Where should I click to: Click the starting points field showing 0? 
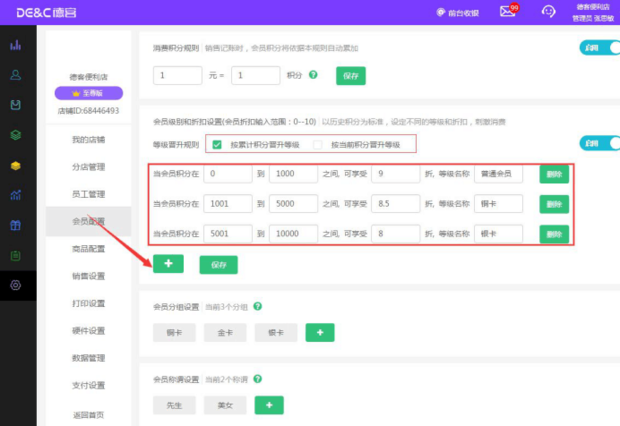(228, 174)
